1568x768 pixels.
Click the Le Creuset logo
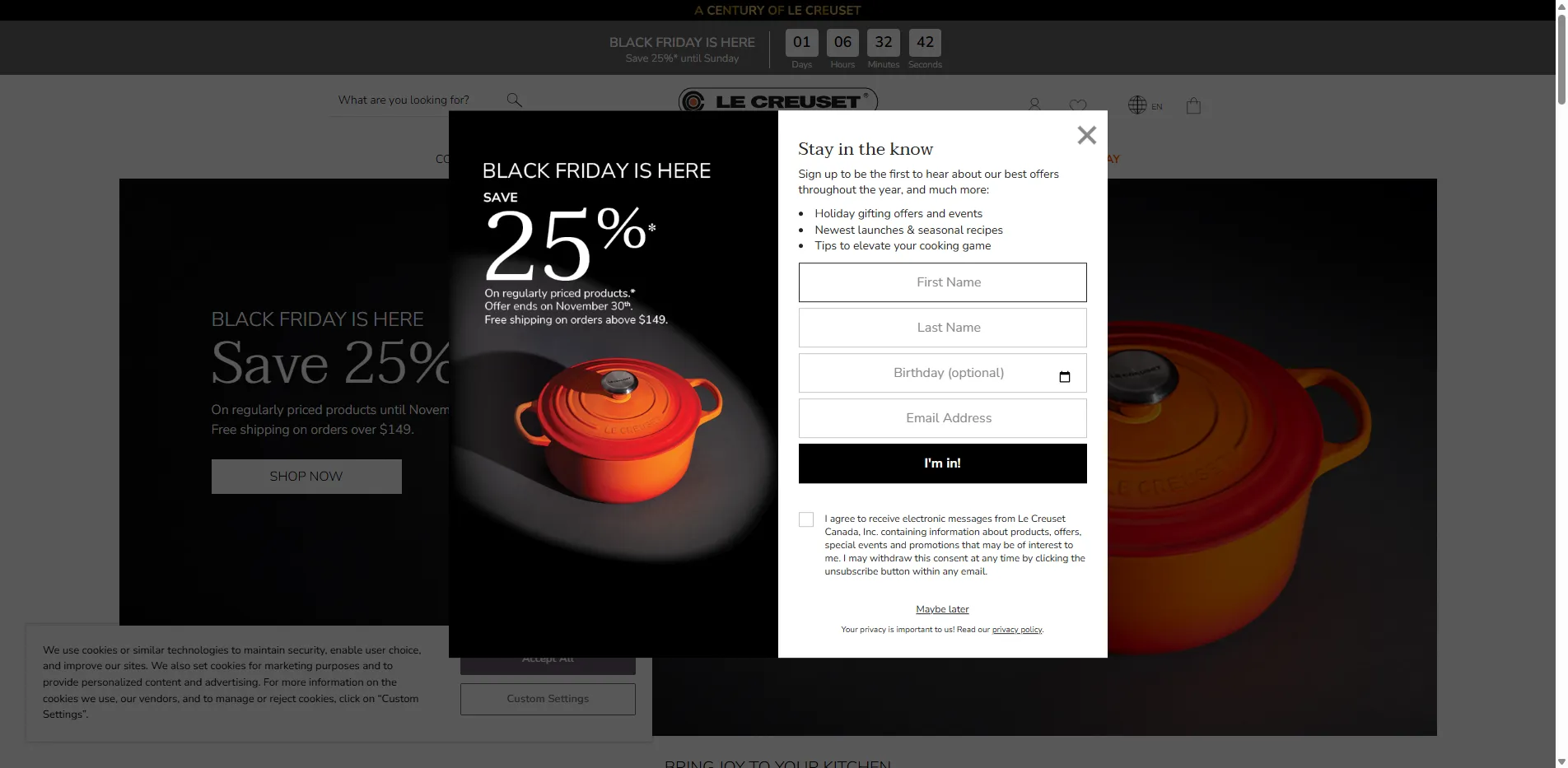click(x=777, y=101)
